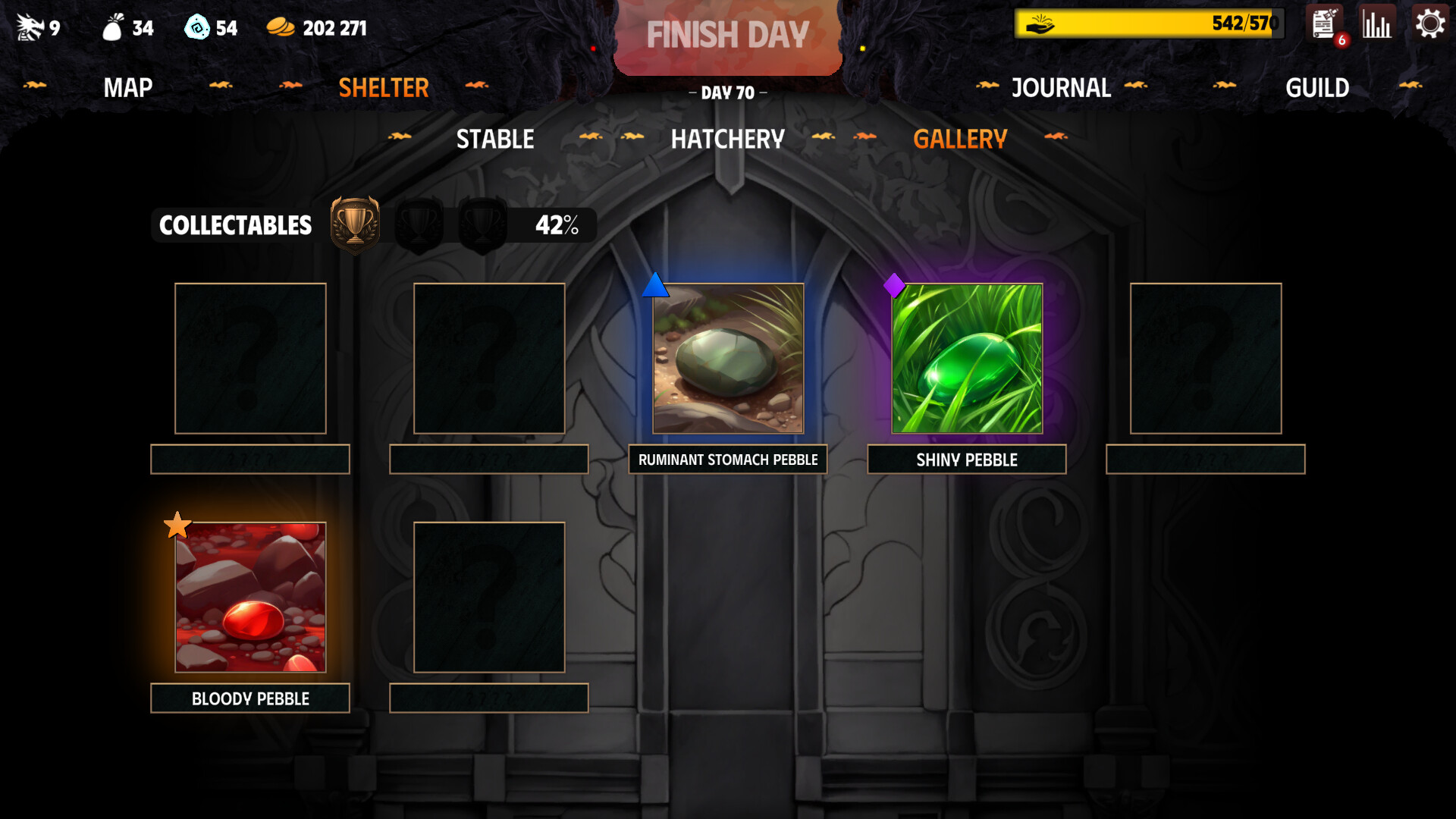This screenshot has width=1456, height=819.
Task: Click the gold coins icon
Action: pyautogui.click(x=281, y=27)
